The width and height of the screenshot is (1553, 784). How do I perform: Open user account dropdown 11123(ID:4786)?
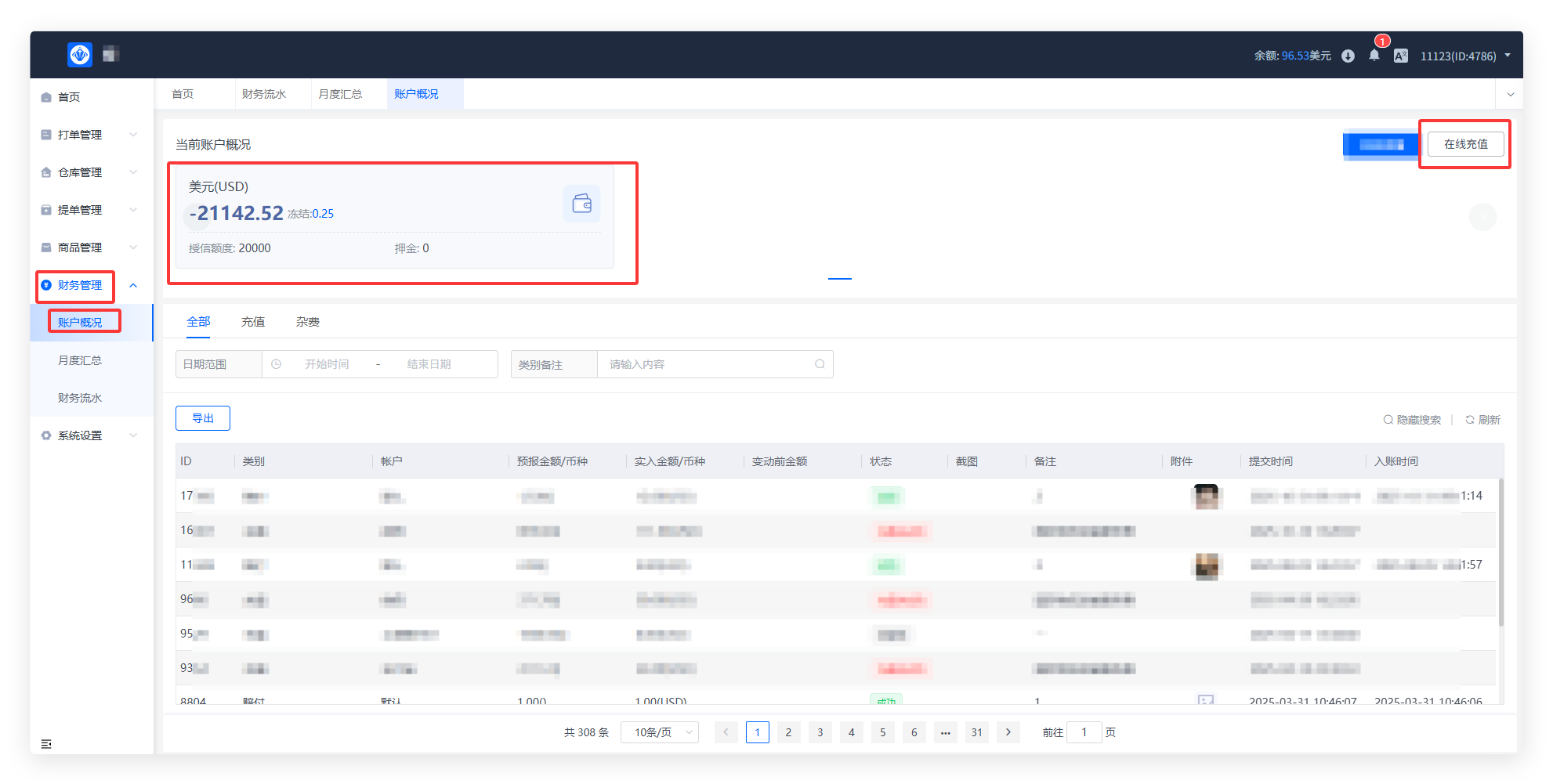coord(1464,56)
